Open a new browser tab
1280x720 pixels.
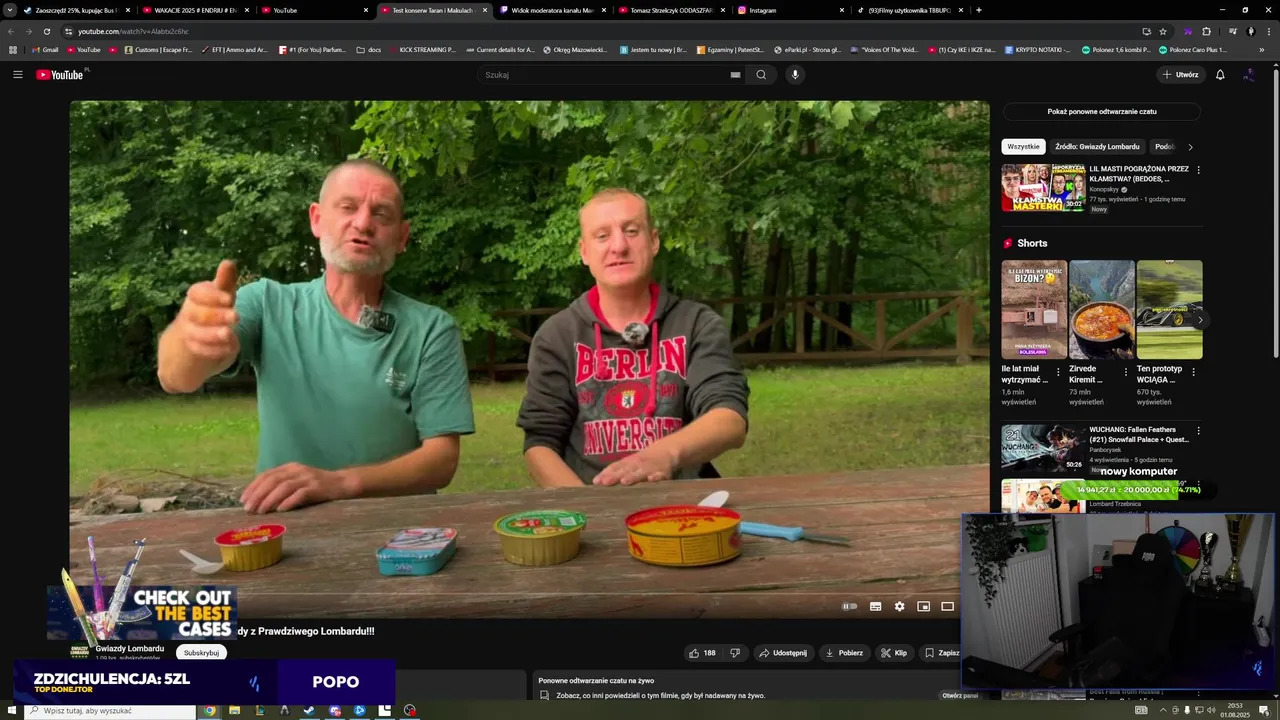click(x=978, y=10)
